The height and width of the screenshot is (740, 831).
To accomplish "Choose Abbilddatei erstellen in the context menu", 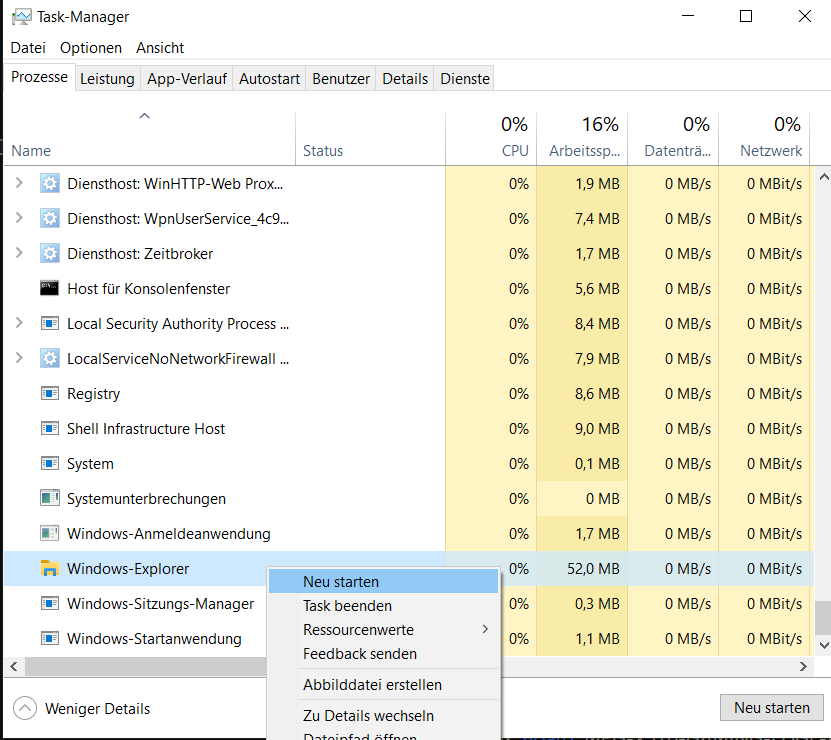I will click(x=384, y=684).
